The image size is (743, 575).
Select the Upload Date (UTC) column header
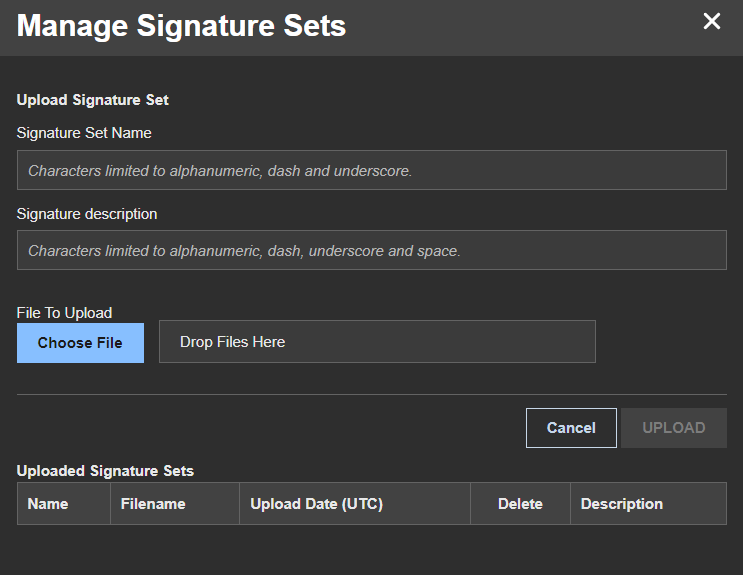tap(355, 503)
